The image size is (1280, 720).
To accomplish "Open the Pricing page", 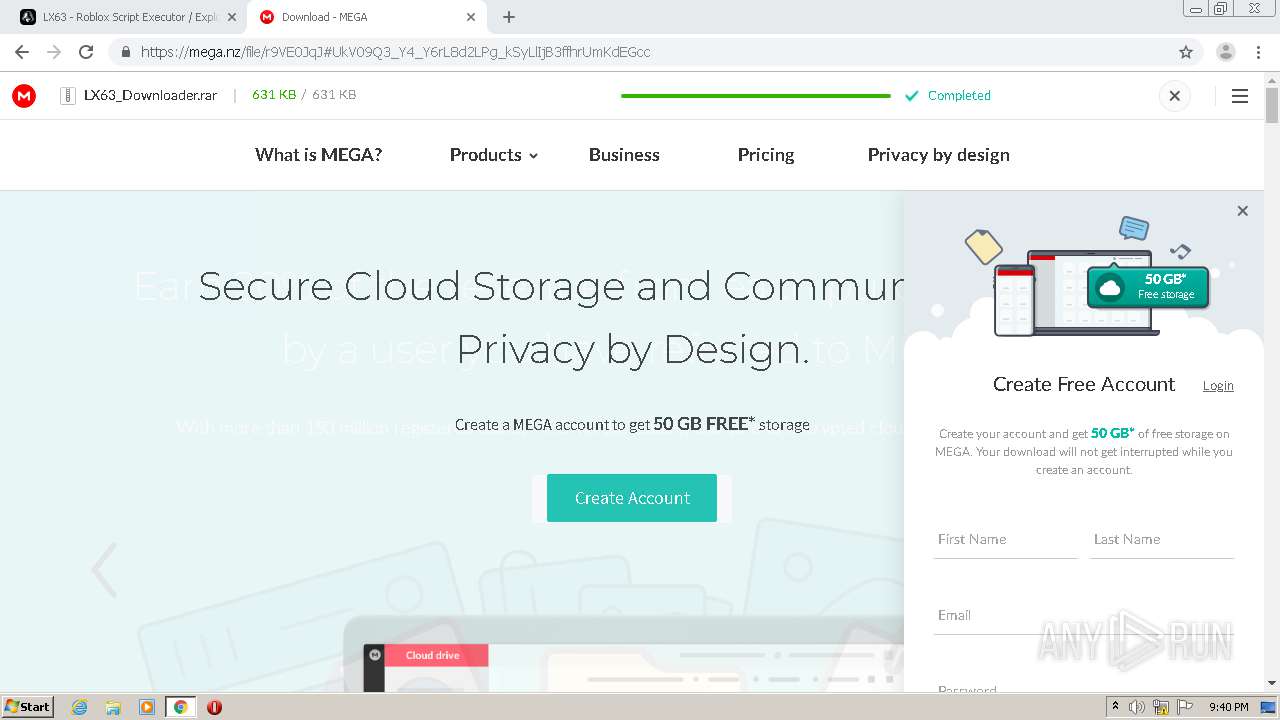I will [x=766, y=155].
